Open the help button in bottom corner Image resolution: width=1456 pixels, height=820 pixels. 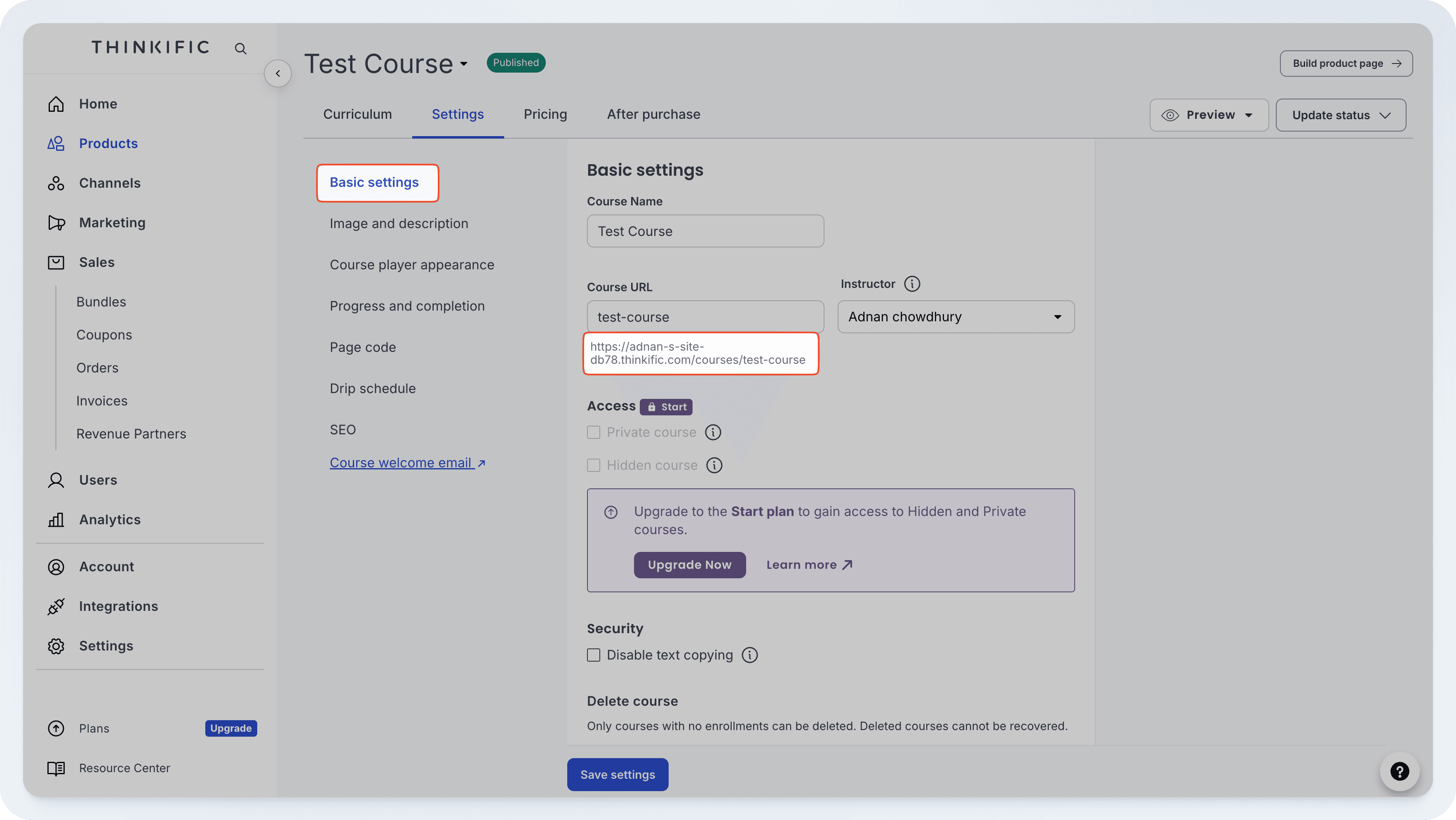(x=1400, y=771)
